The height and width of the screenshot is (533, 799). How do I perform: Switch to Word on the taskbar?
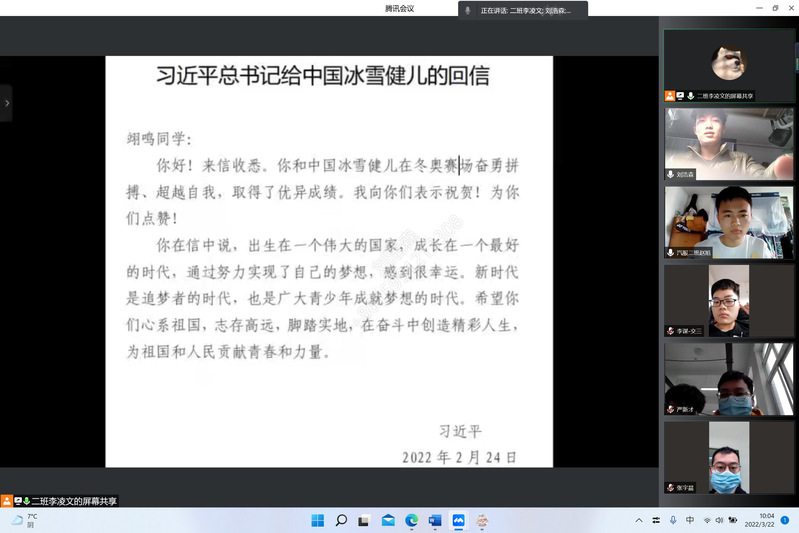[x=435, y=521]
